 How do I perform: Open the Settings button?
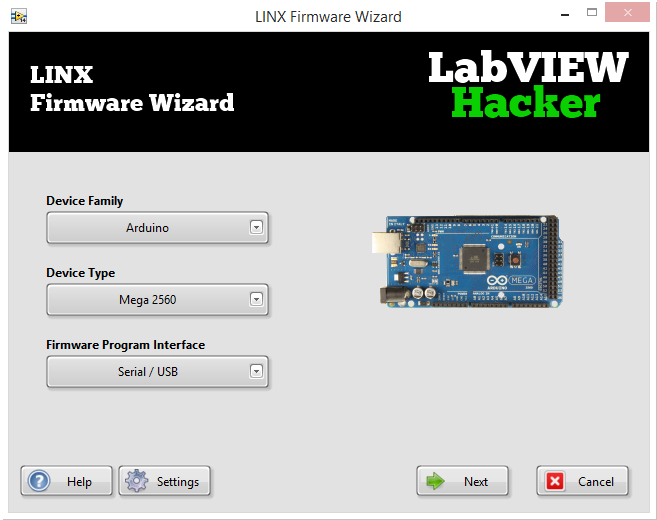(x=164, y=481)
